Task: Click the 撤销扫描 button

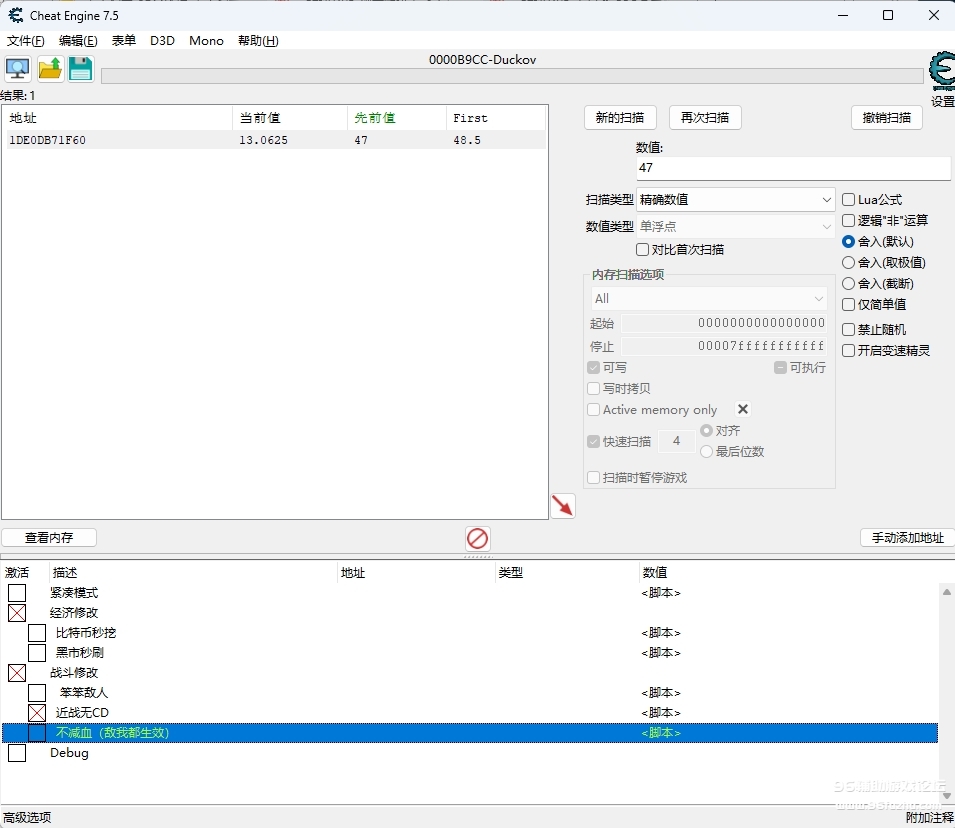Action: pos(887,118)
